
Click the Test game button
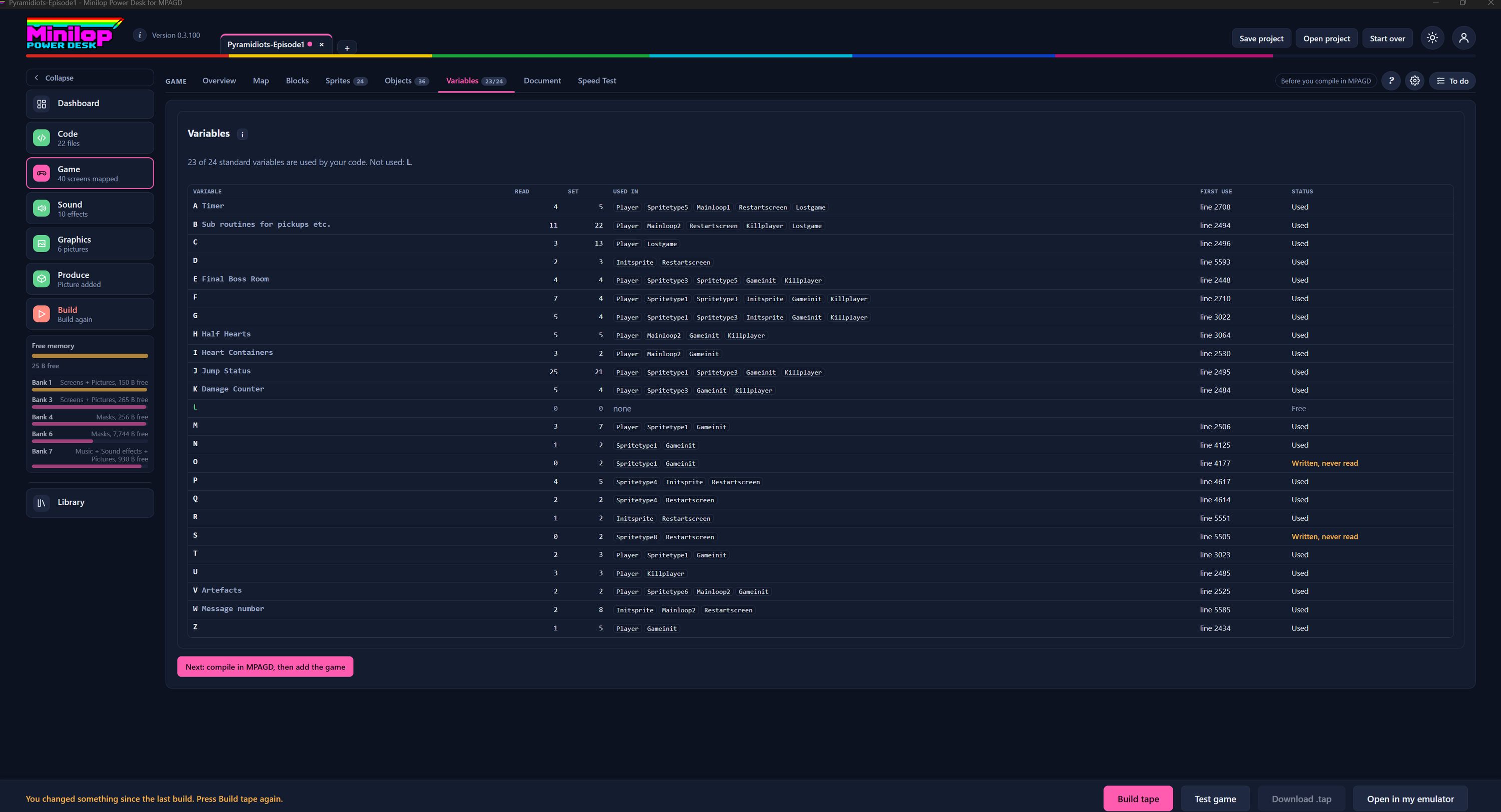(x=1215, y=798)
